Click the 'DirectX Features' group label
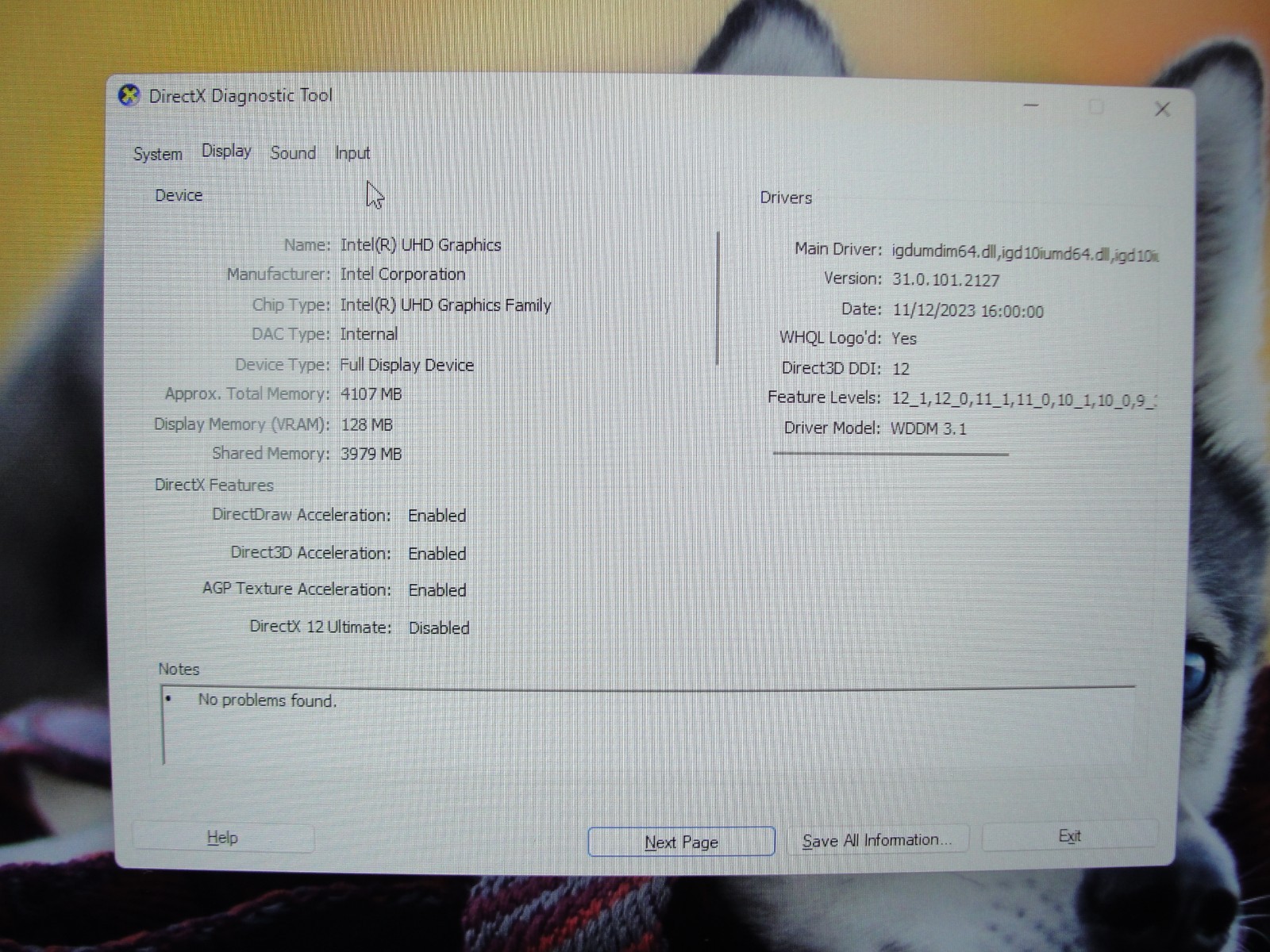 pyautogui.click(x=214, y=485)
